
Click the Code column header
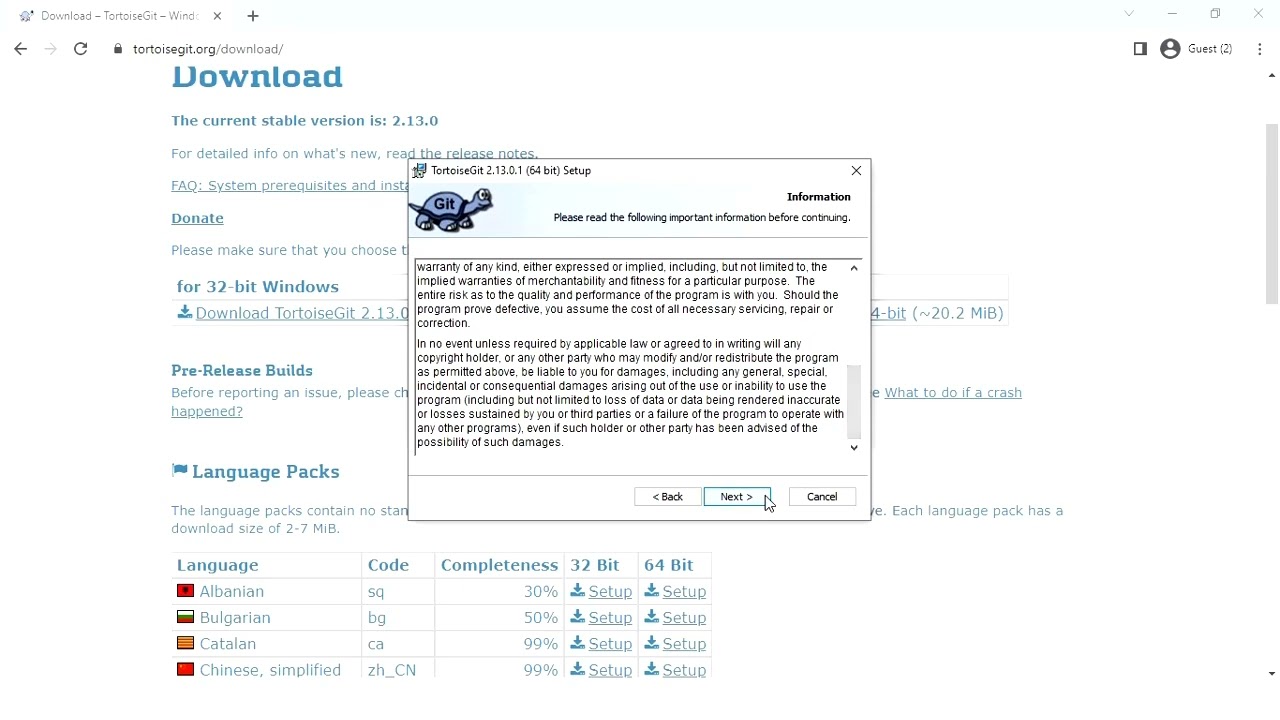tap(389, 566)
